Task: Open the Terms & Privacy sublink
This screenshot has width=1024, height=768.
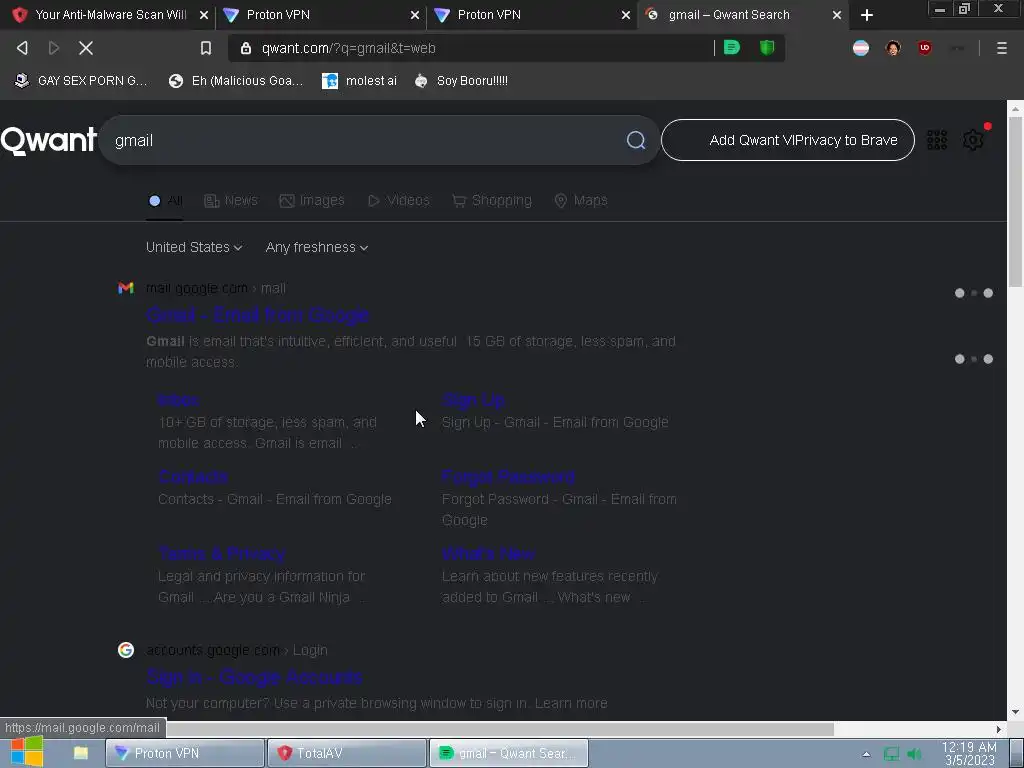Action: [221, 554]
